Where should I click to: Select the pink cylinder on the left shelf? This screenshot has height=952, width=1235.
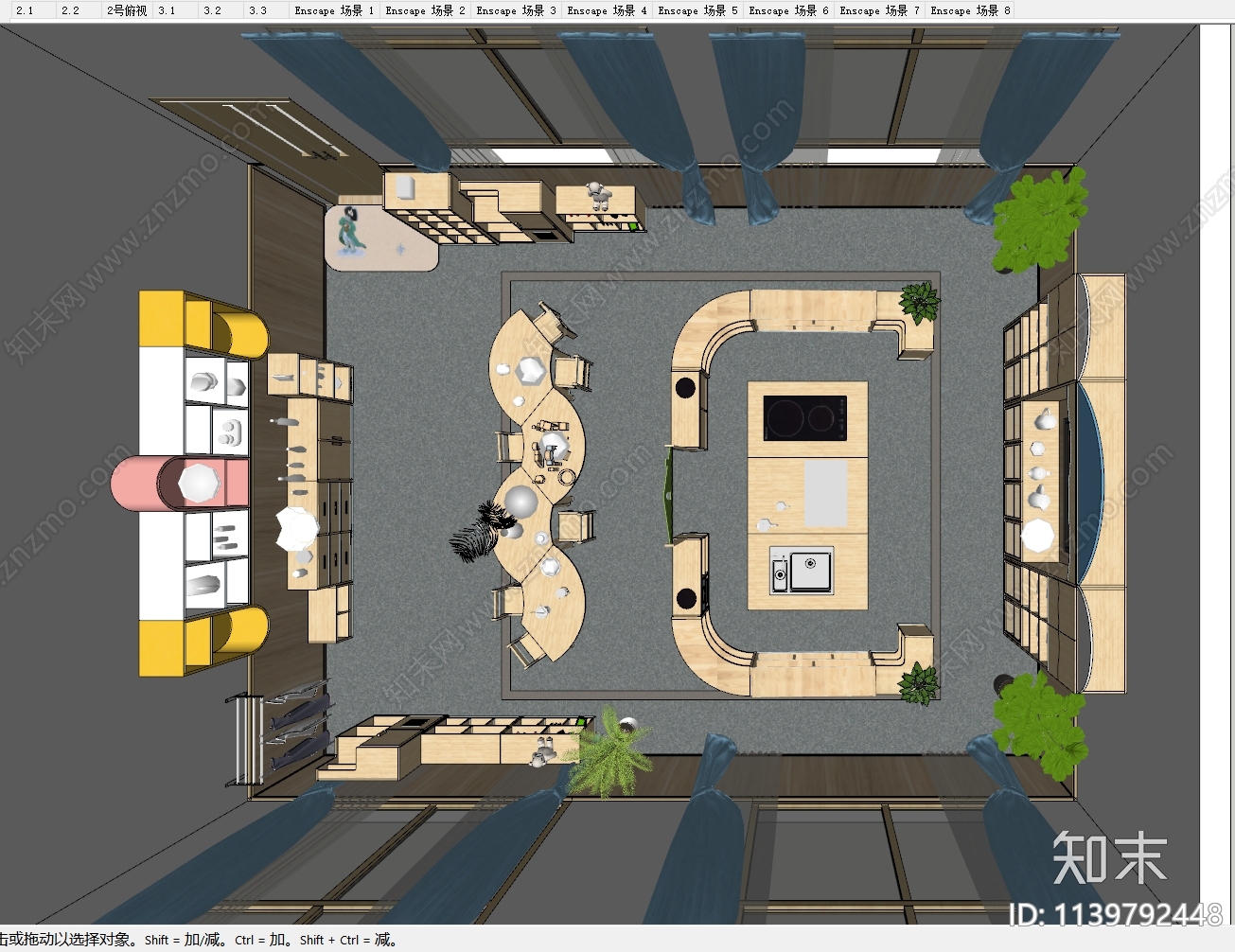coord(180,484)
